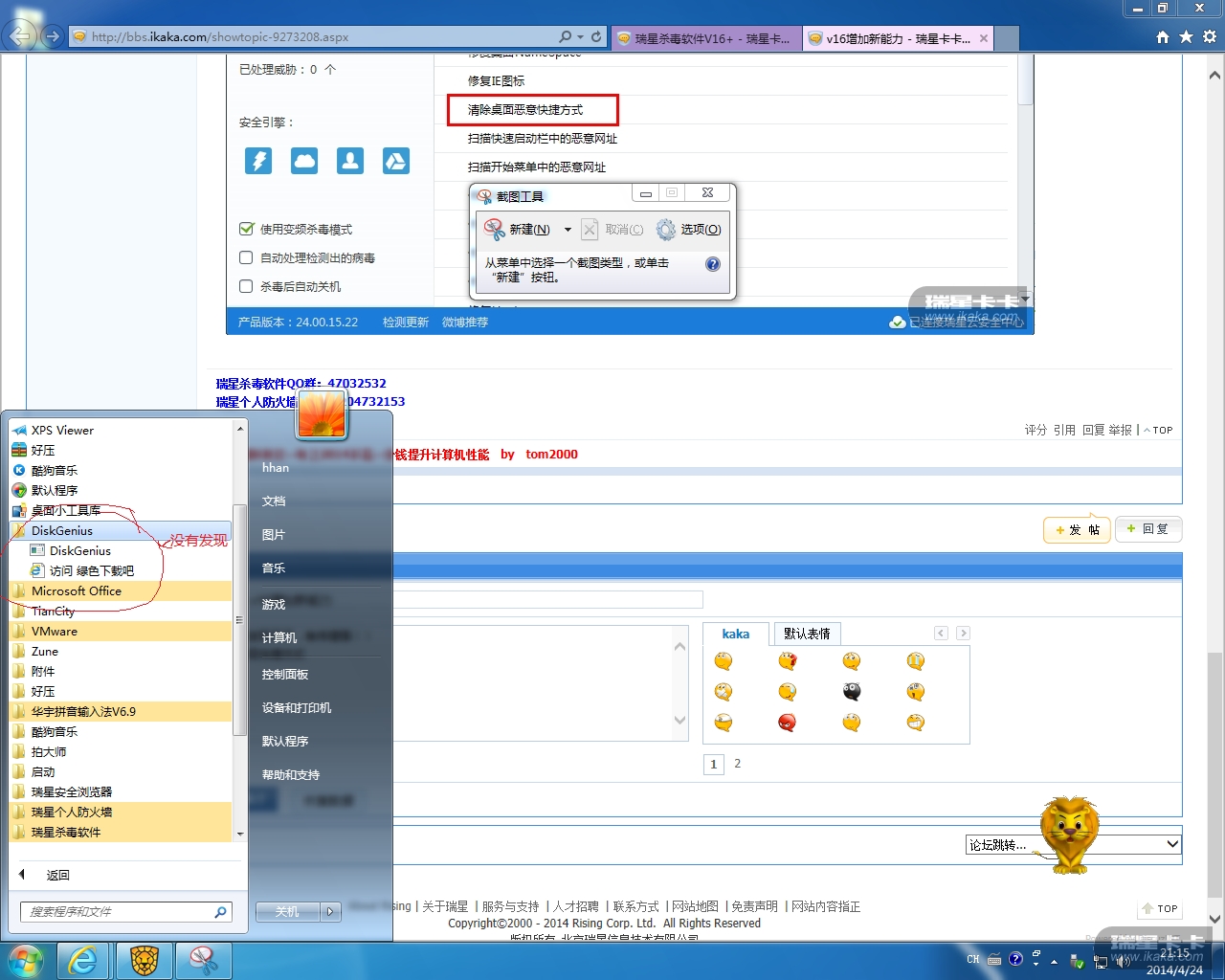Launch the DiskGenius program shortcut
Viewport: 1225px width, 980px height.
[121, 550]
